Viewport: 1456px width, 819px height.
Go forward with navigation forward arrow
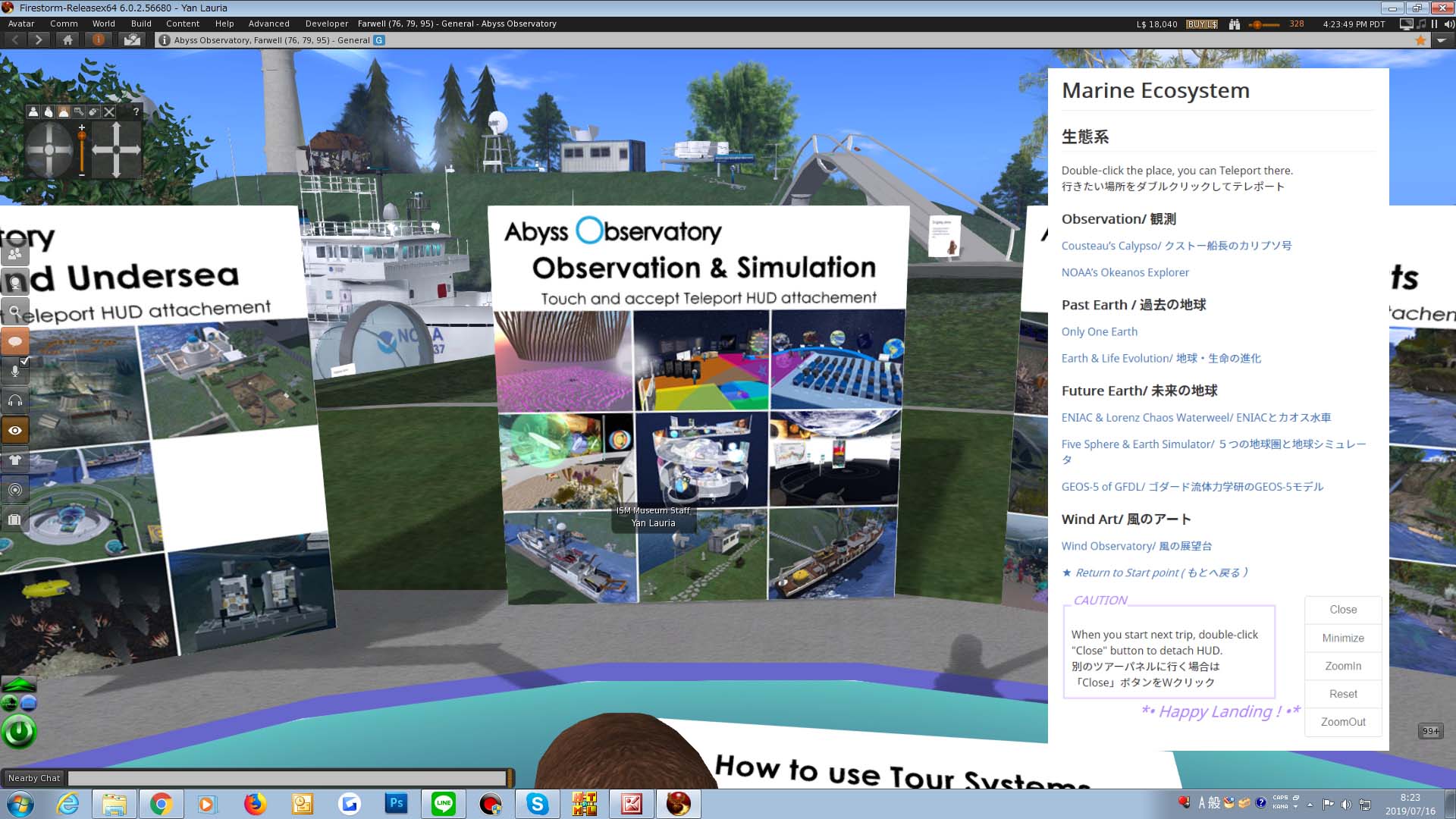click(x=38, y=40)
